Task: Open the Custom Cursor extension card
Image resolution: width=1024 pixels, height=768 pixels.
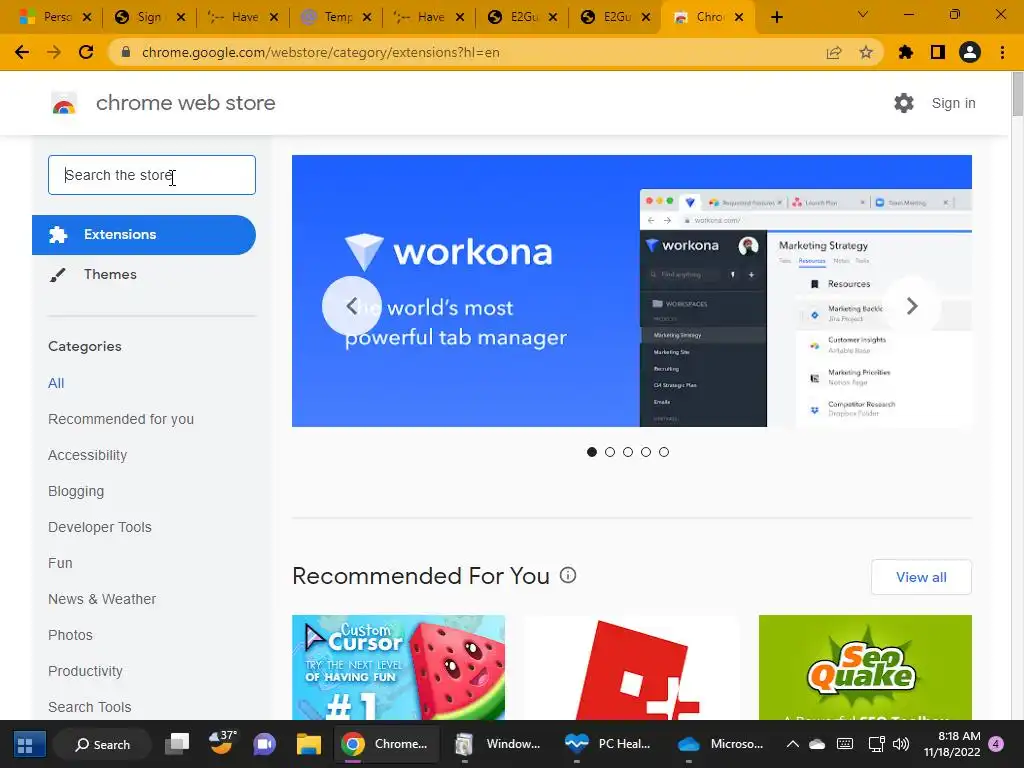Action: point(398,667)
